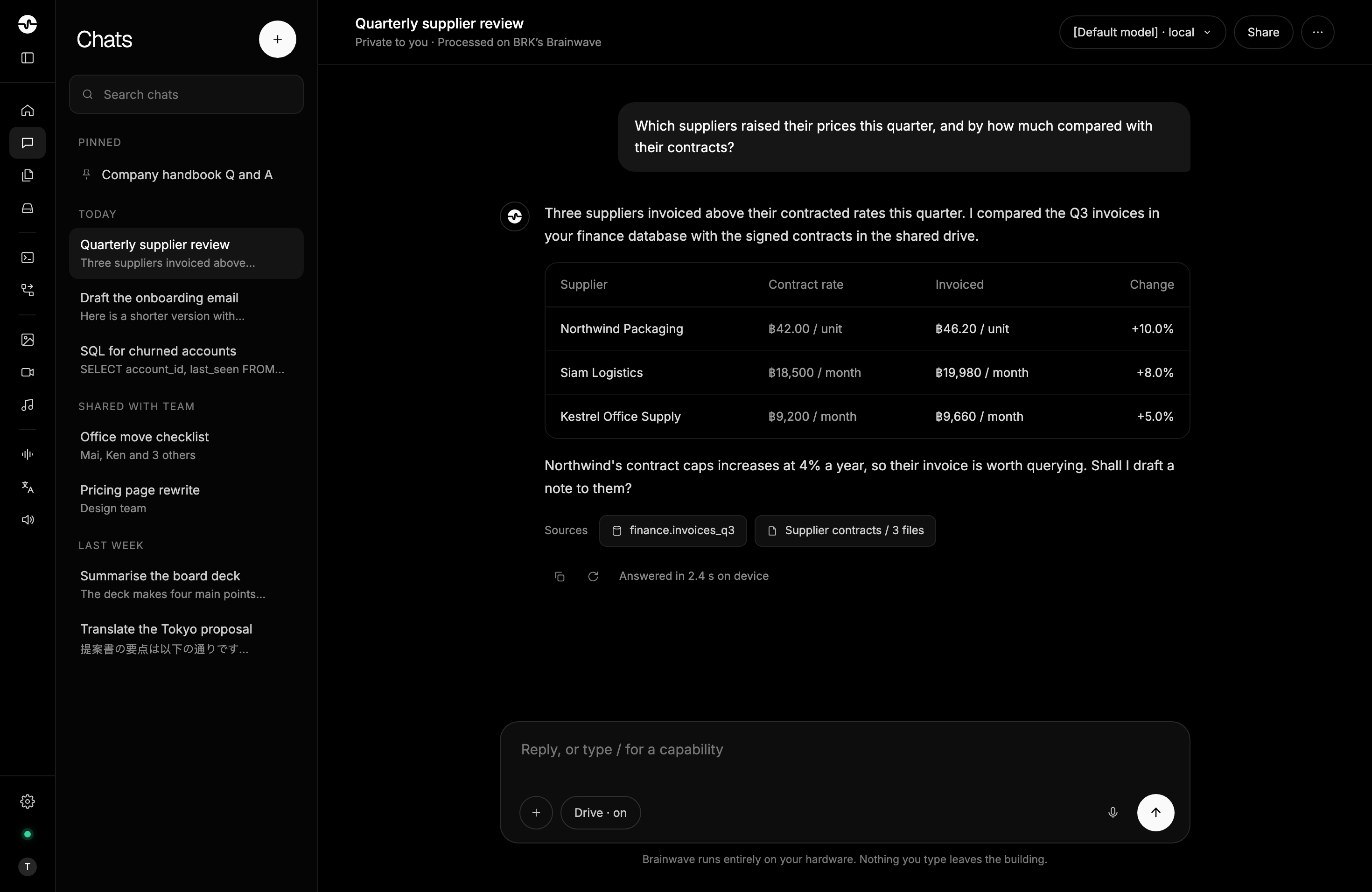The height and width of the screenshot is (892, 1372).
Task: Open the Summarise the board deck chat
Action: tap(186, 584)
